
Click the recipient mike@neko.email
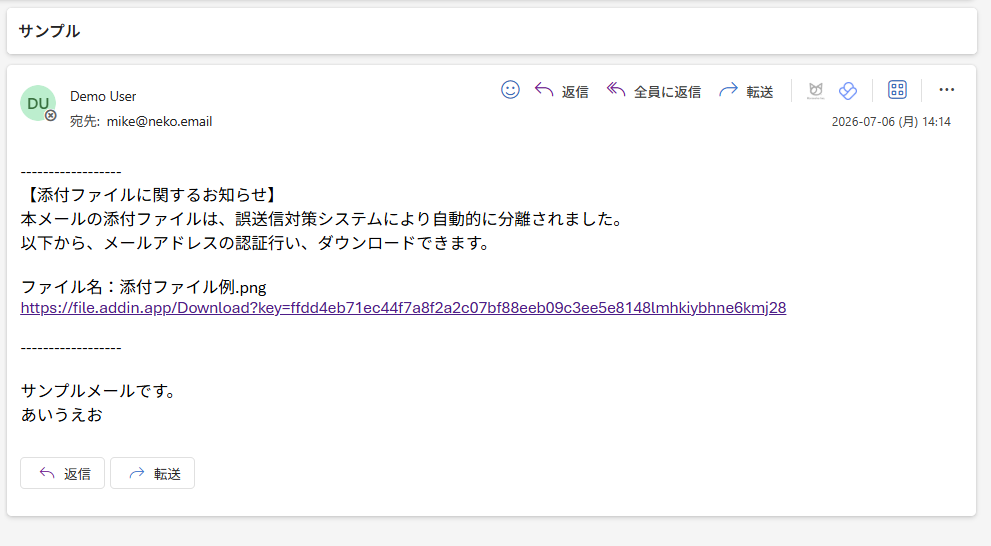pyautogui.click(x=159, y=121)
